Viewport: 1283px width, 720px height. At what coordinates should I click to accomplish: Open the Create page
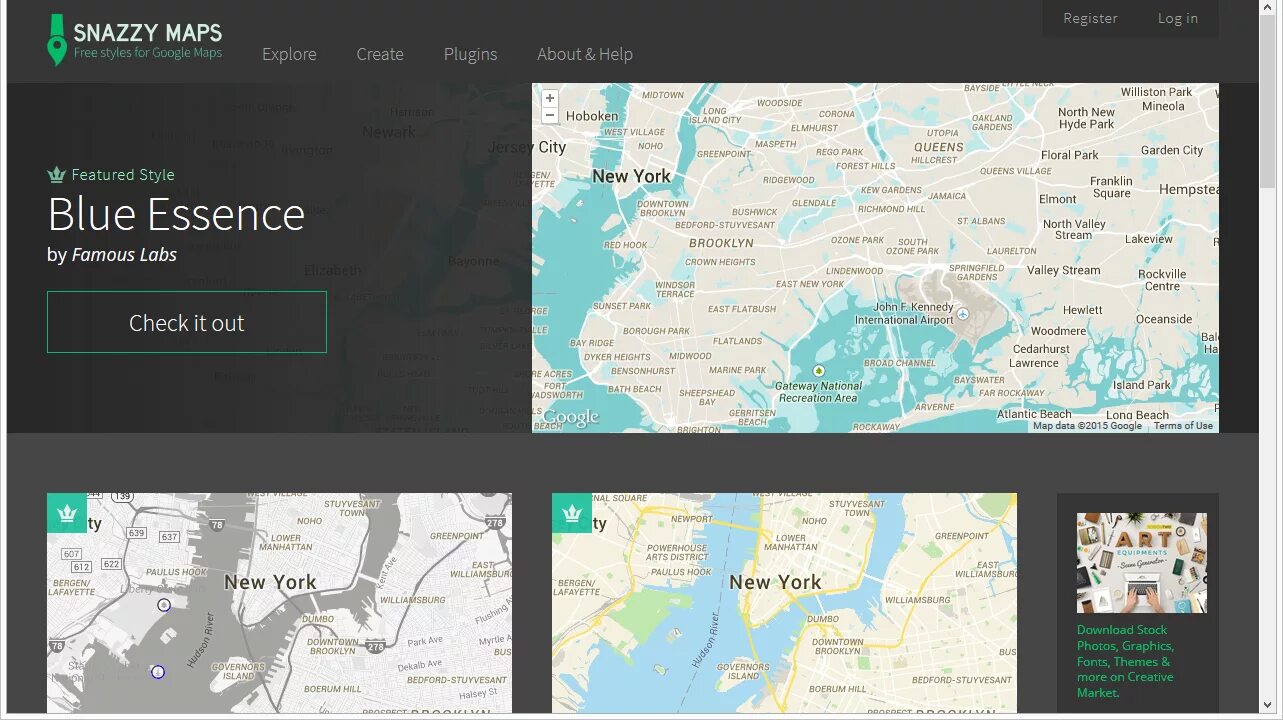380,54
